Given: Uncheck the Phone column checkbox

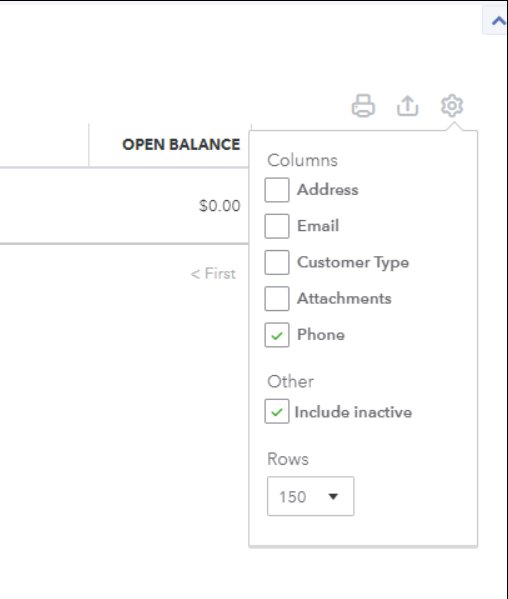Looking at the screenshot, I should (x=277, y=335).
